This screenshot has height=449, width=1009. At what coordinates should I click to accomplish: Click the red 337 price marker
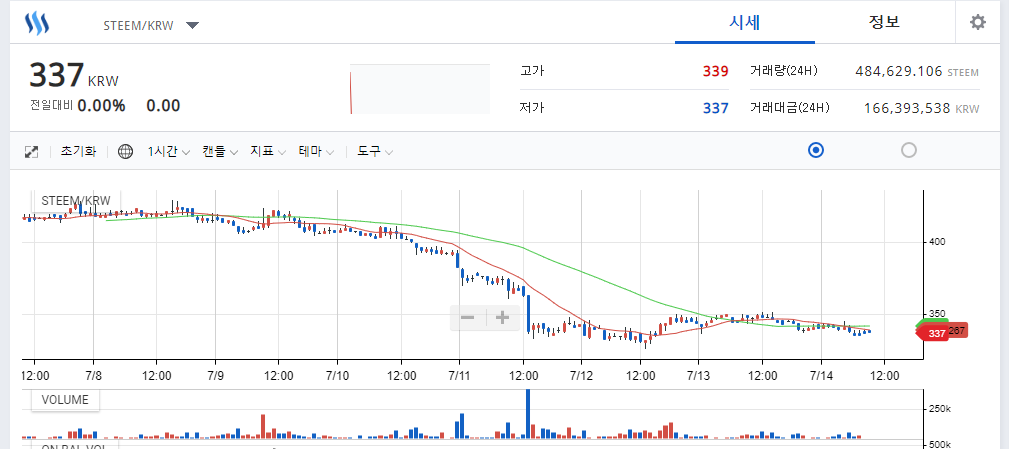932,333
